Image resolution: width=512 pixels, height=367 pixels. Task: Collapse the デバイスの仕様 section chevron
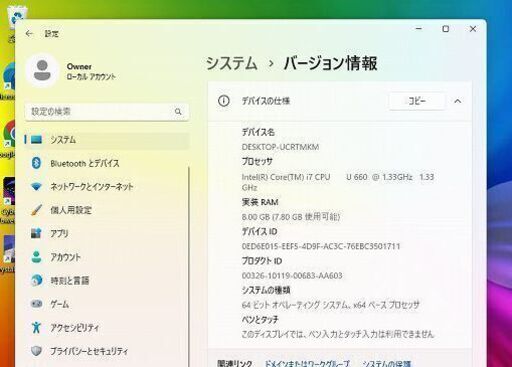coord(458,101)
